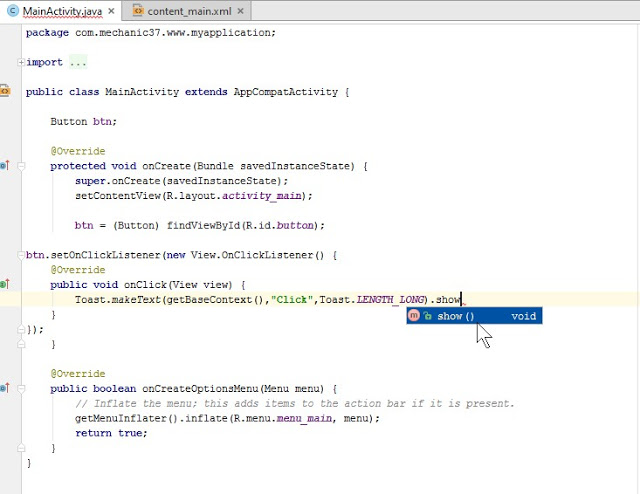
Task: Open related XML file gutter icon beside class declaration
Action: coord(5,91)
